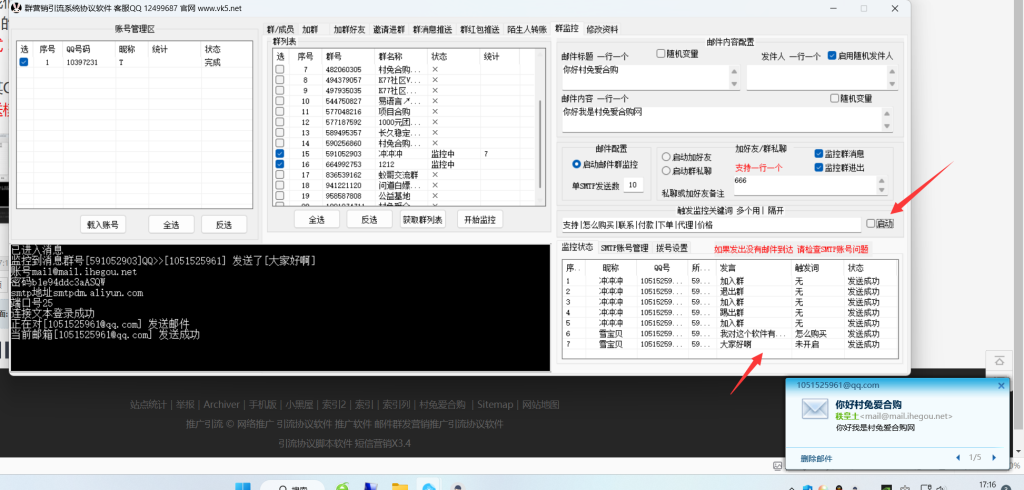Click the taskbar clock showing 17:16
Screen dimensions: 1024x490
[x=988, y=485]
